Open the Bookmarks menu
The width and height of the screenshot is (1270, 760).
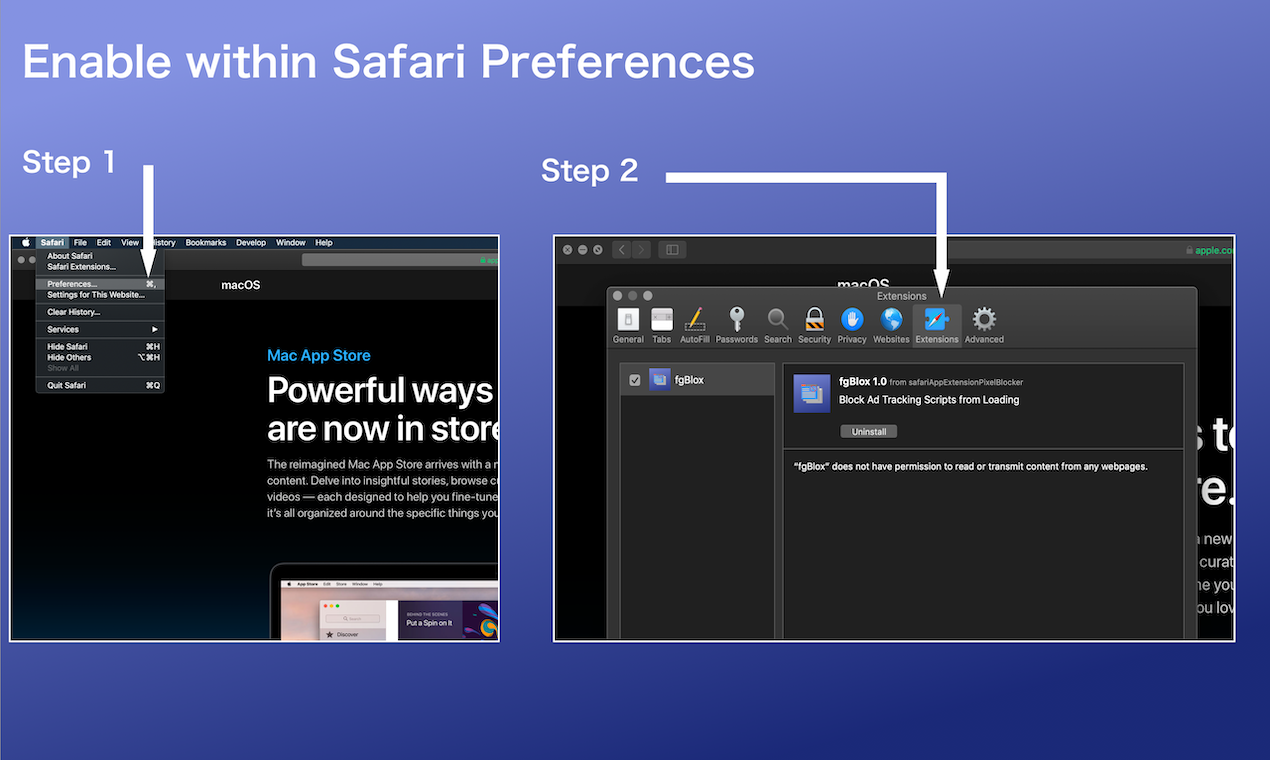206,242
